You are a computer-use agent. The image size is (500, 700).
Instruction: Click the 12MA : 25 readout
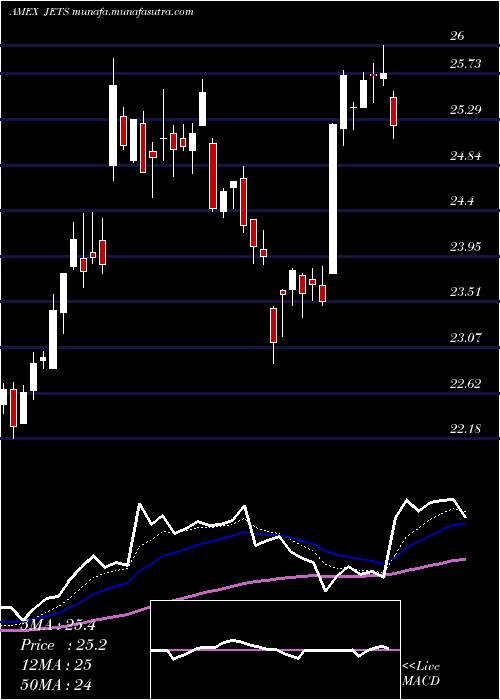[56, 665]
